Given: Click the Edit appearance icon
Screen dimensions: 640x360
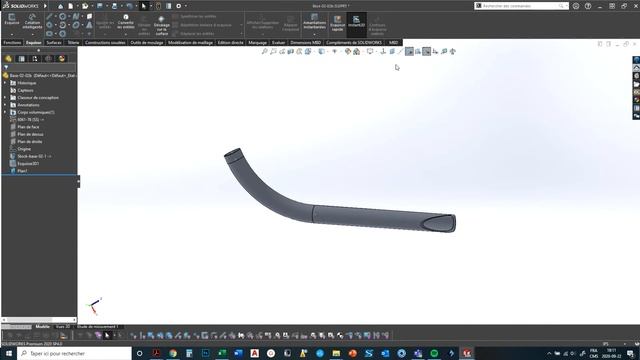Looking at the screenshot, I should click(348, 51).
